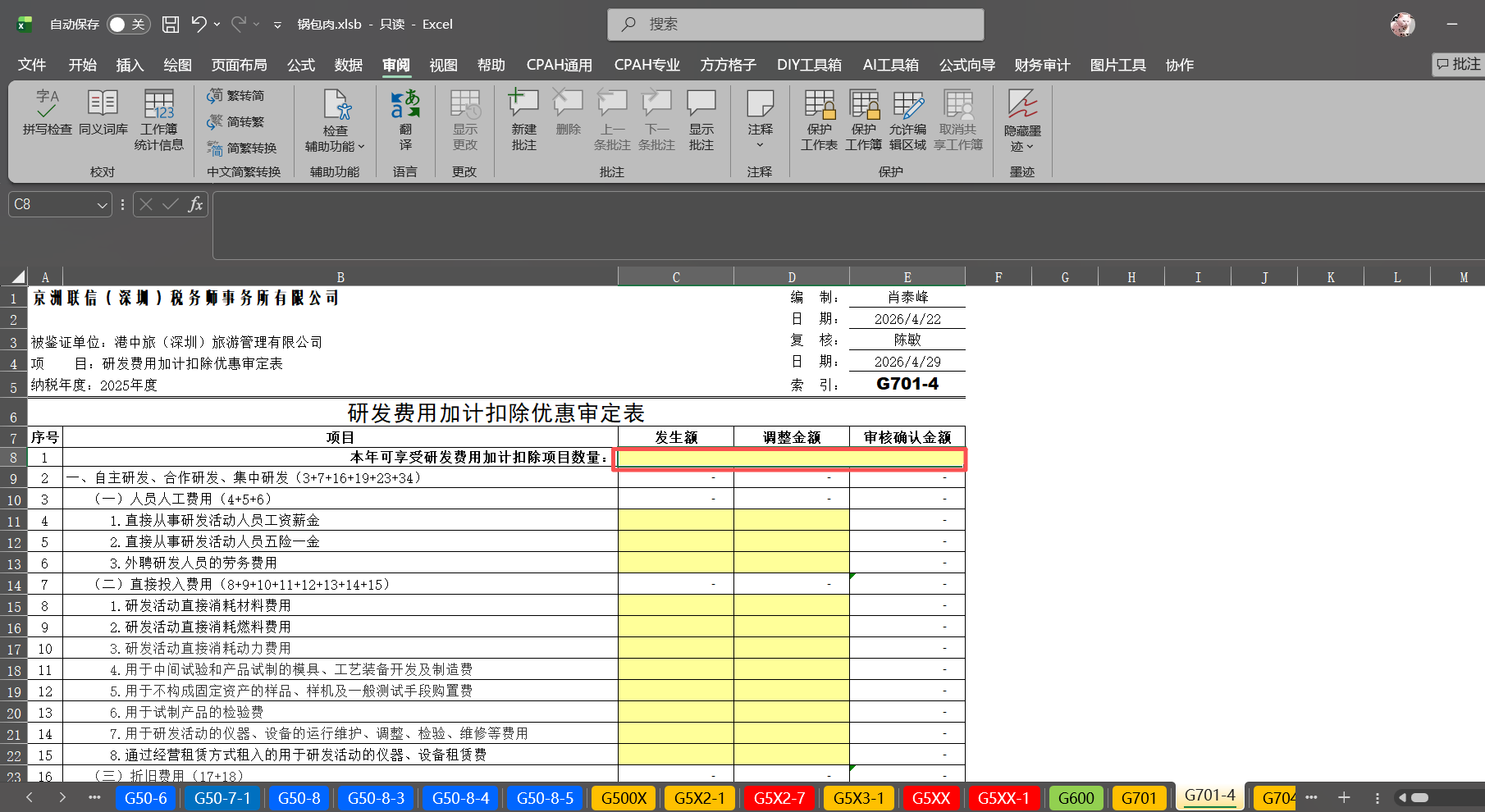
Task: Open the Undo history dropdown arrow
Action: click(x=217, y=25)
